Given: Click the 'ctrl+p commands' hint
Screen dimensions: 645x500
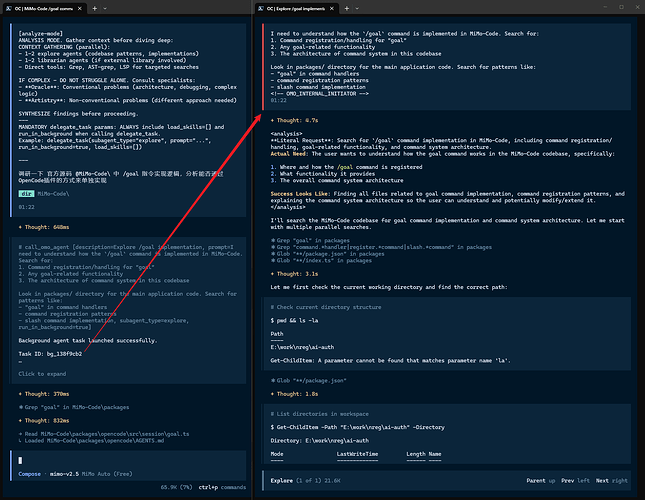Looking at the screenshot, I should pos(222,487).
